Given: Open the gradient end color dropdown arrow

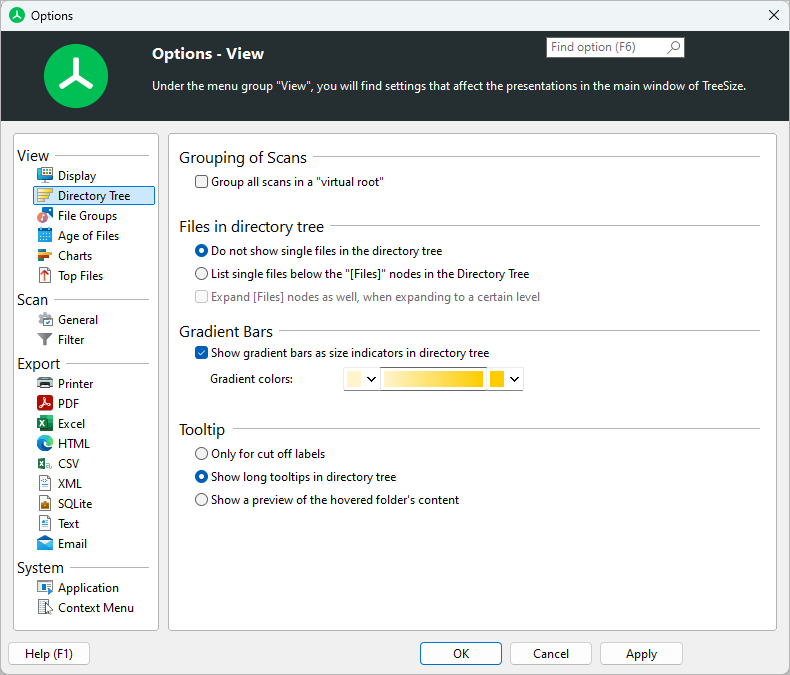Looking at the screenshot, I should coord(514,379).
